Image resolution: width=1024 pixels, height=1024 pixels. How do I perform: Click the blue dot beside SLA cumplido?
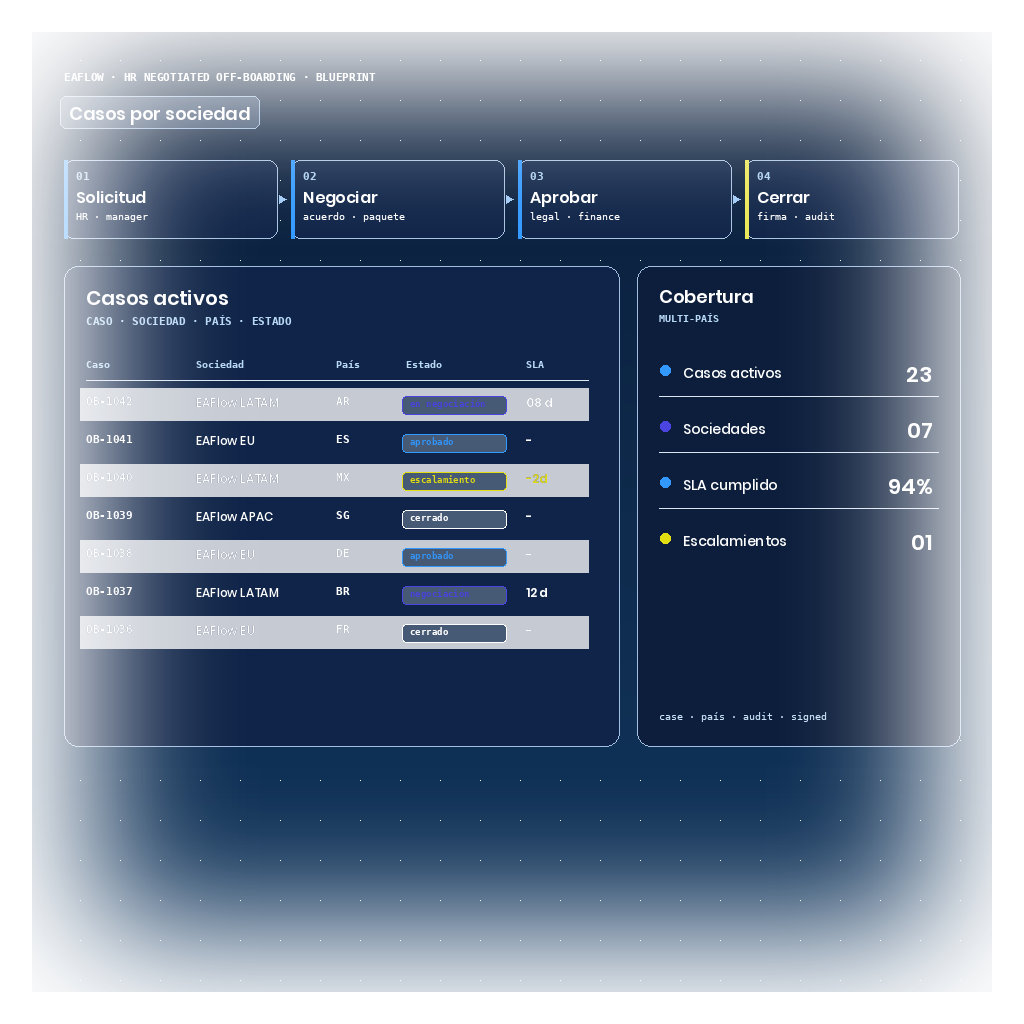pyautogui.click(x=665, y=483)
